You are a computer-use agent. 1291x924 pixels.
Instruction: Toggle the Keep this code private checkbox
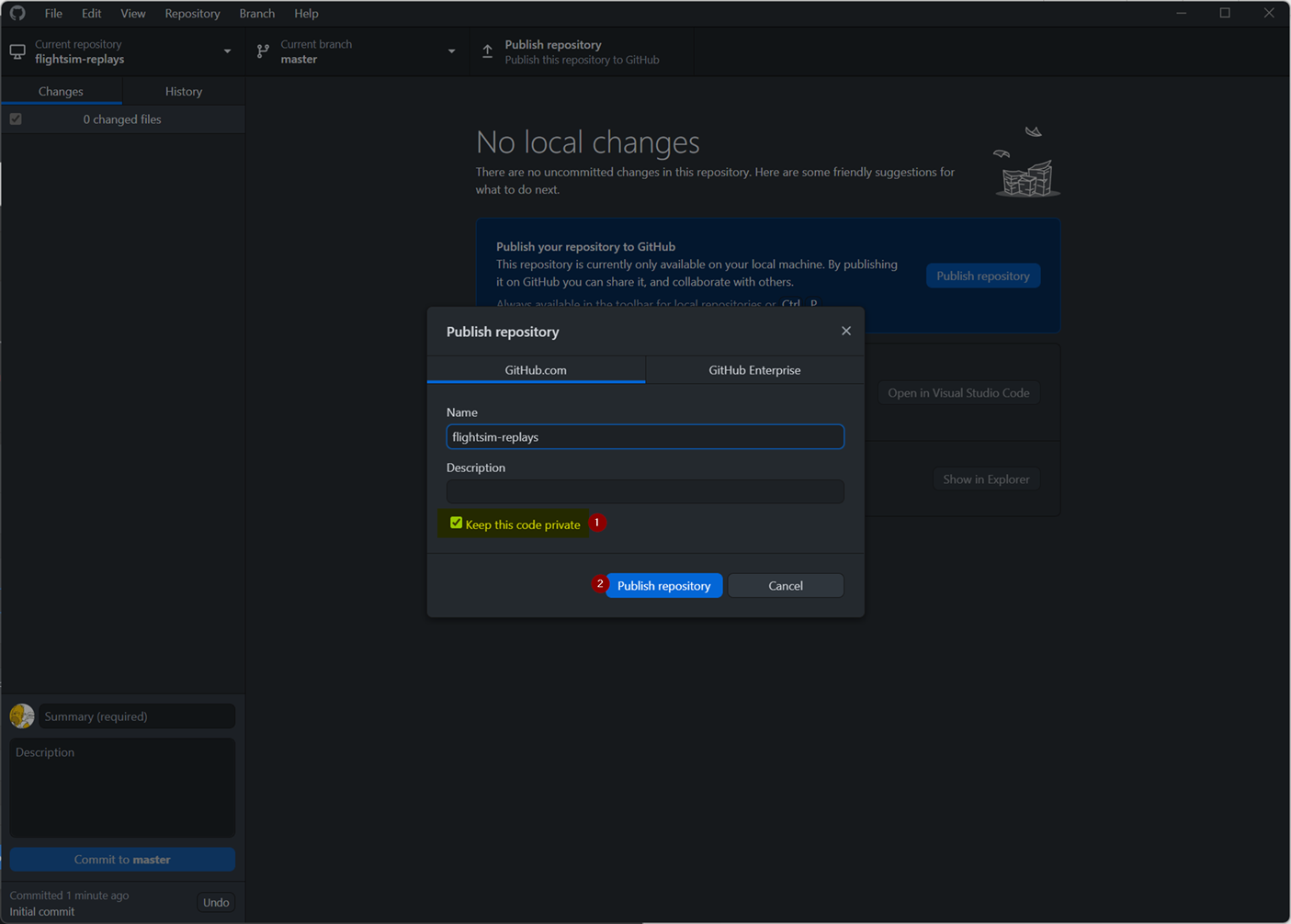click(x=456, y=523)
